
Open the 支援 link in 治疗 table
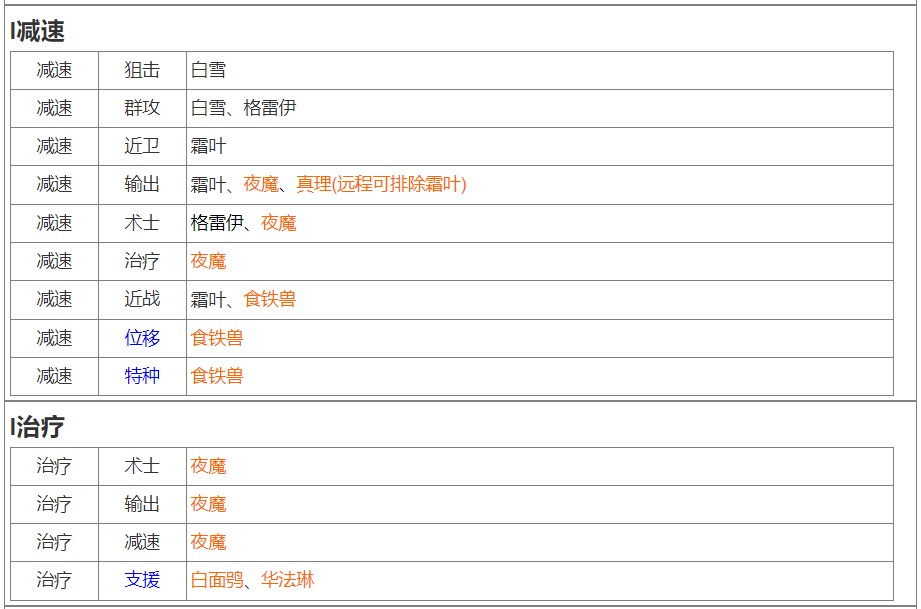click(x=142, y=580)
